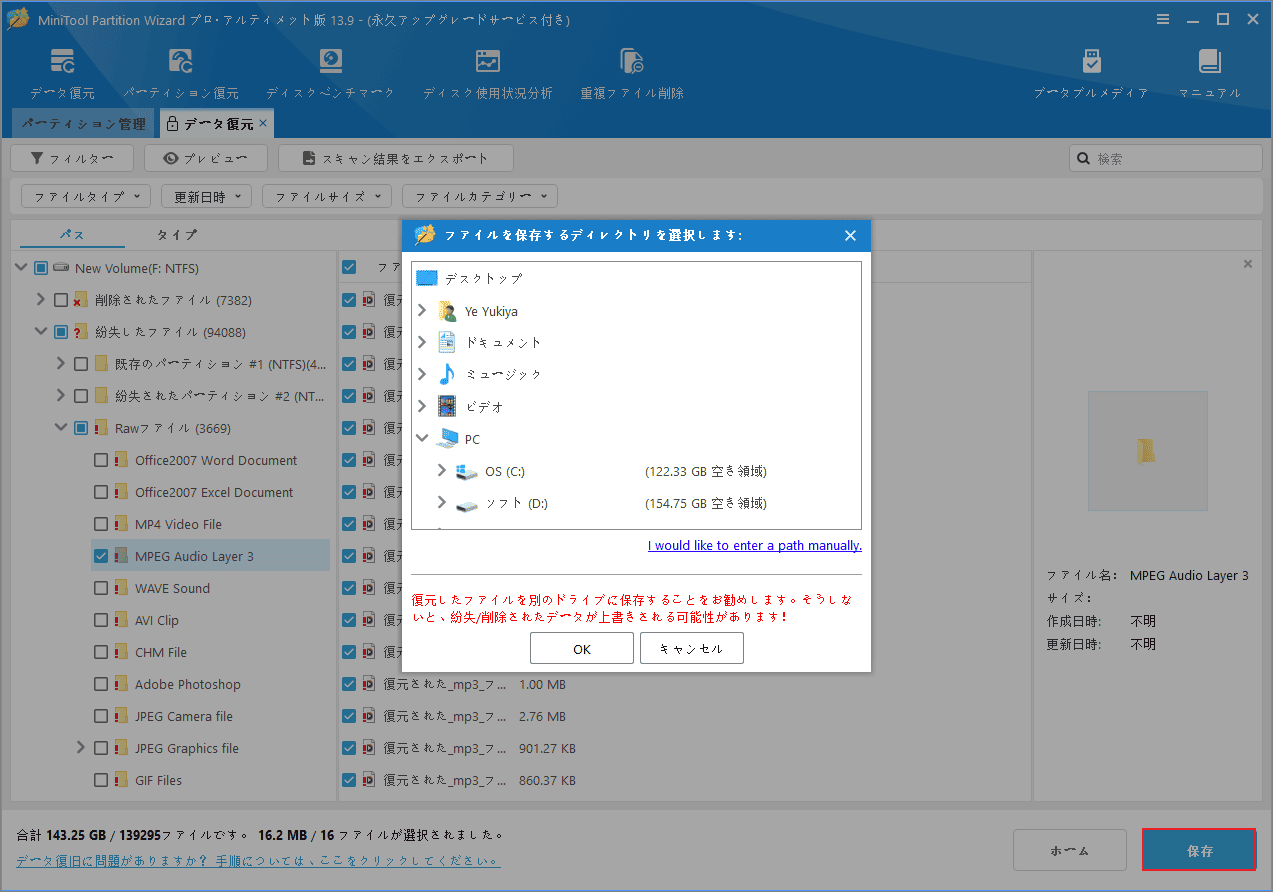Select the CHM File tree item
This screenshot has width=1273, height=892.
[161, 652]
